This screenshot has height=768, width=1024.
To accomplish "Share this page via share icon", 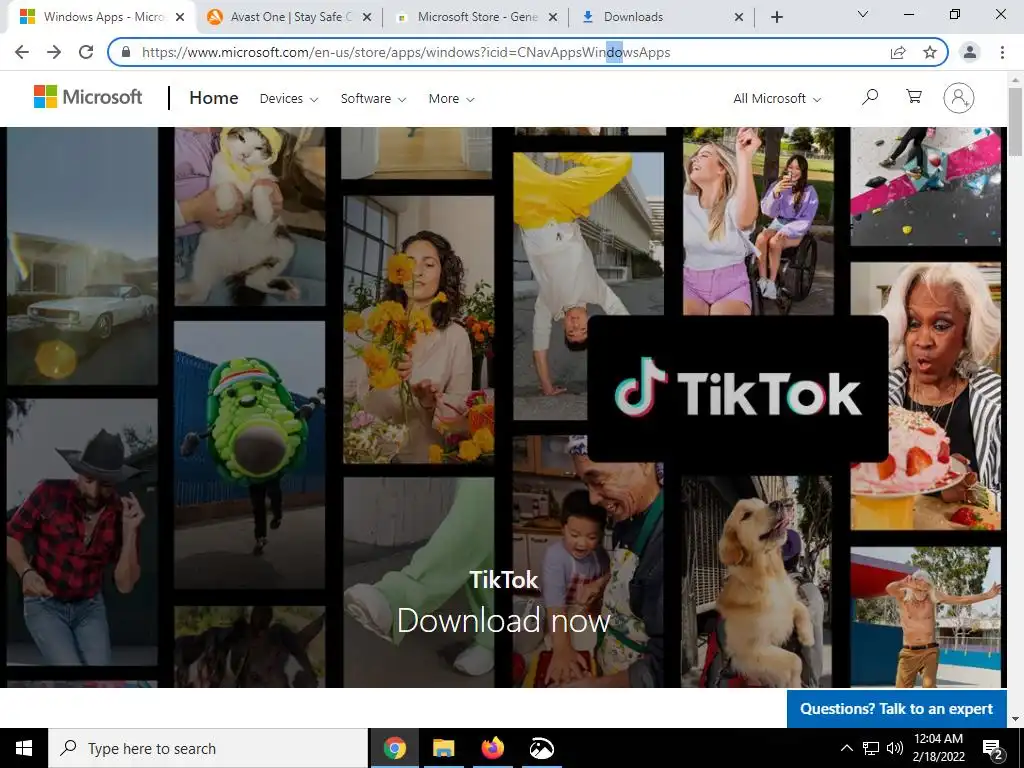I will pos(898,52).
